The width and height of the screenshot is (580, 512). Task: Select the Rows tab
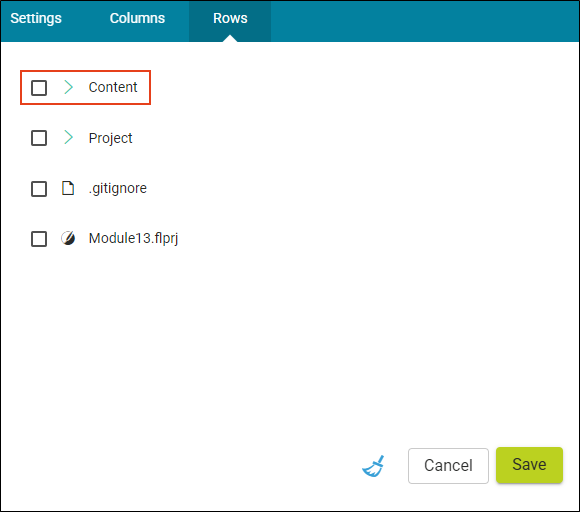230,18
